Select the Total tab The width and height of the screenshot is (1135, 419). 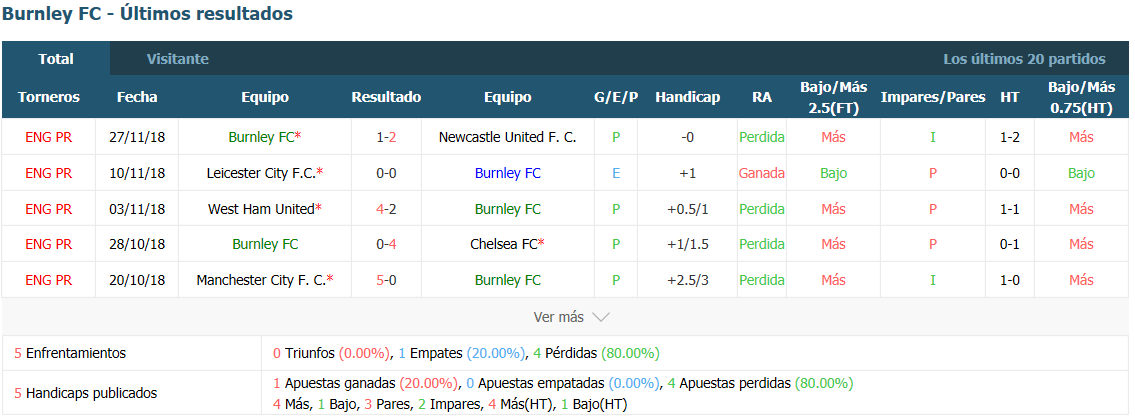click(x=56, y=59)
